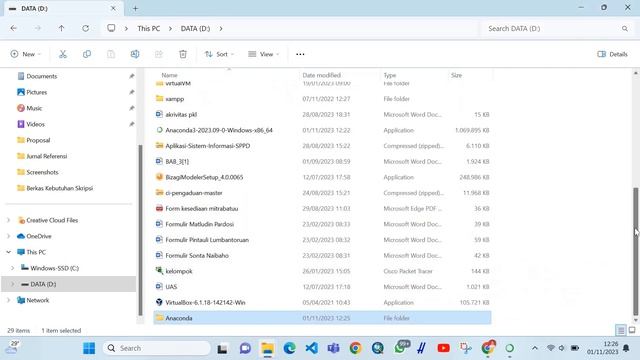The width and height of the screenshot is (640, 360).
Task: Click the search magnifier icon
Action: click(x=625, y=29)
